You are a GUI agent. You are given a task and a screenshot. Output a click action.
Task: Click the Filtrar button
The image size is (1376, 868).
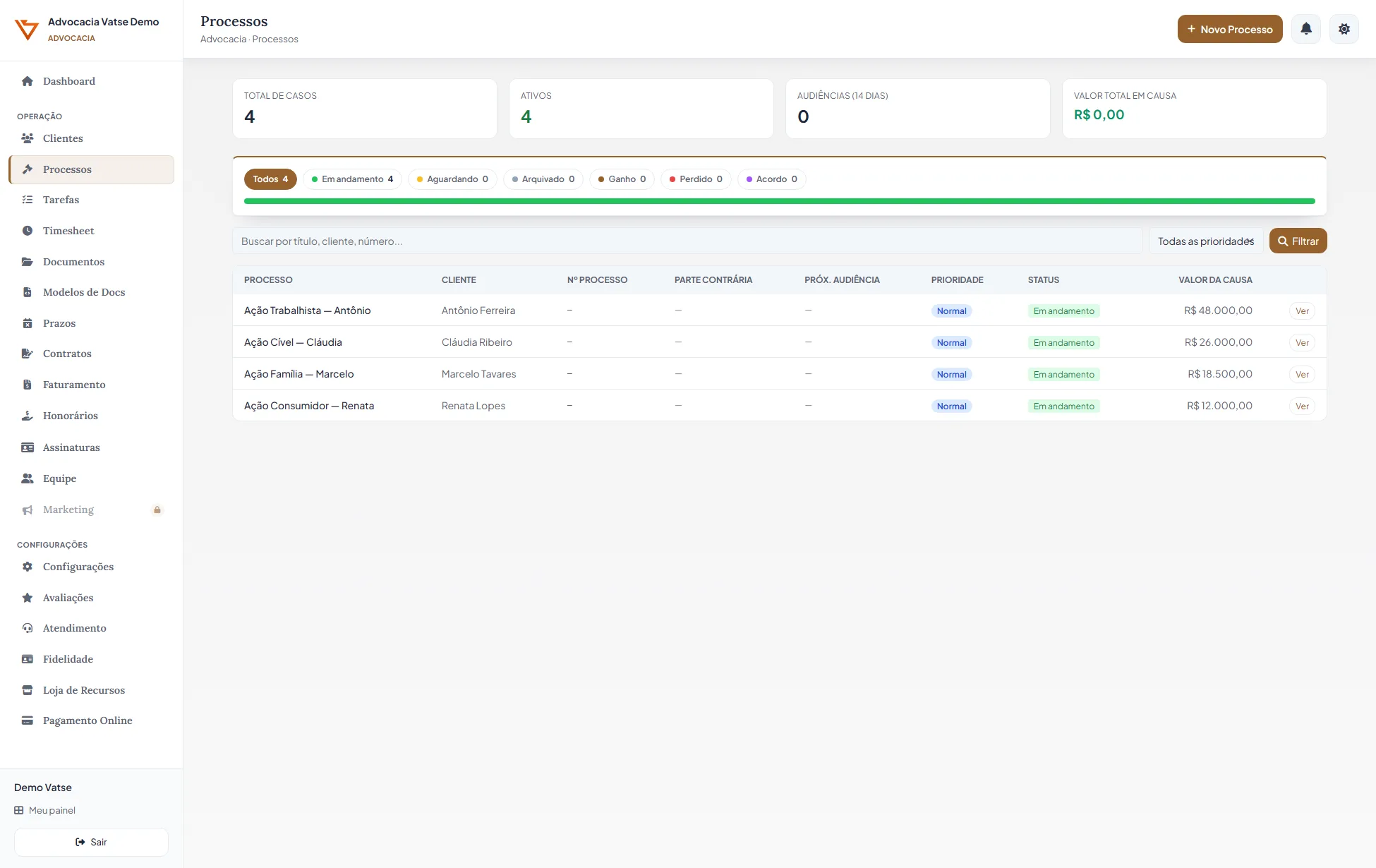click(x=1298, y=241)
